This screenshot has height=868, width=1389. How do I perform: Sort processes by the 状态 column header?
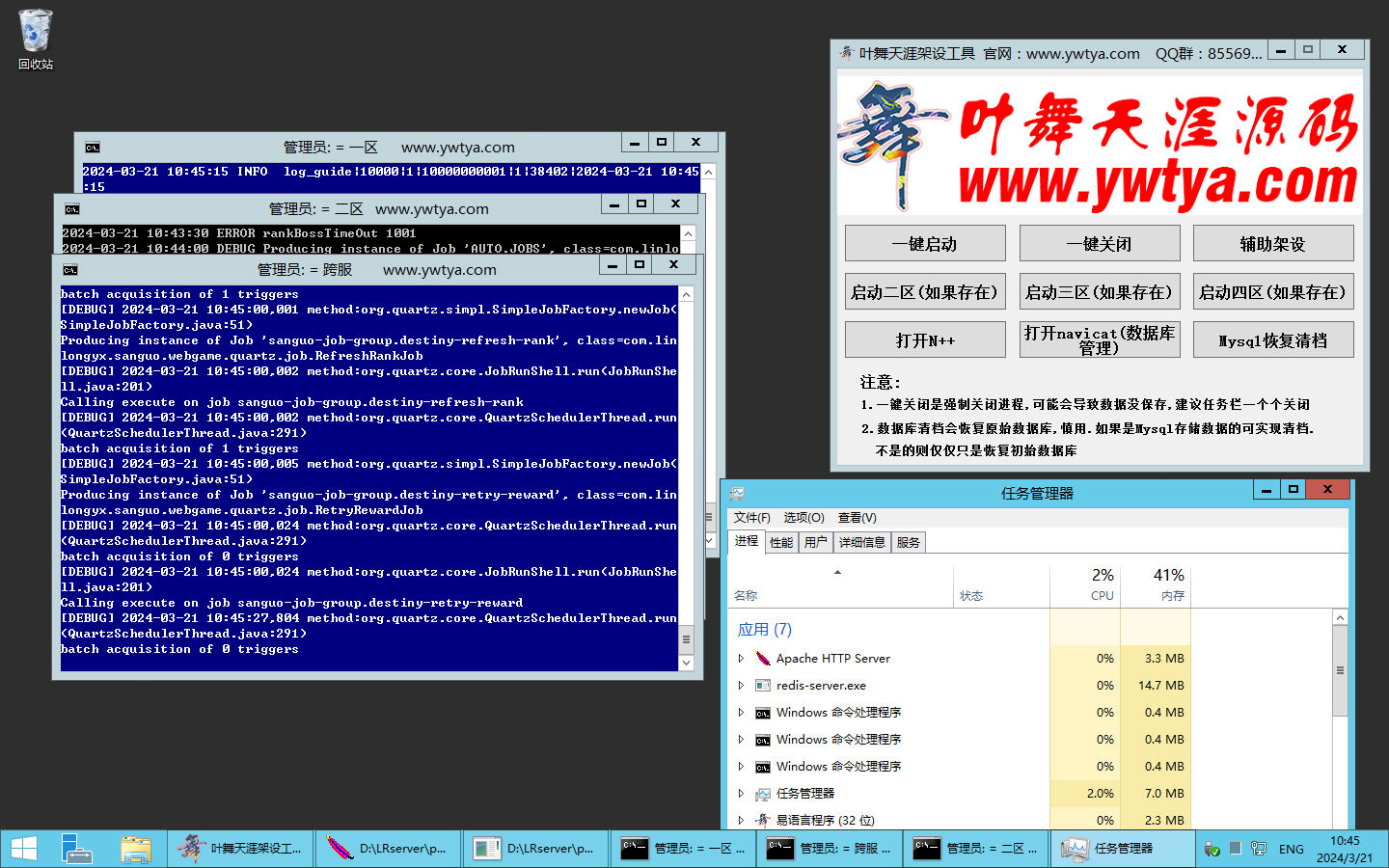[1001, 584]
